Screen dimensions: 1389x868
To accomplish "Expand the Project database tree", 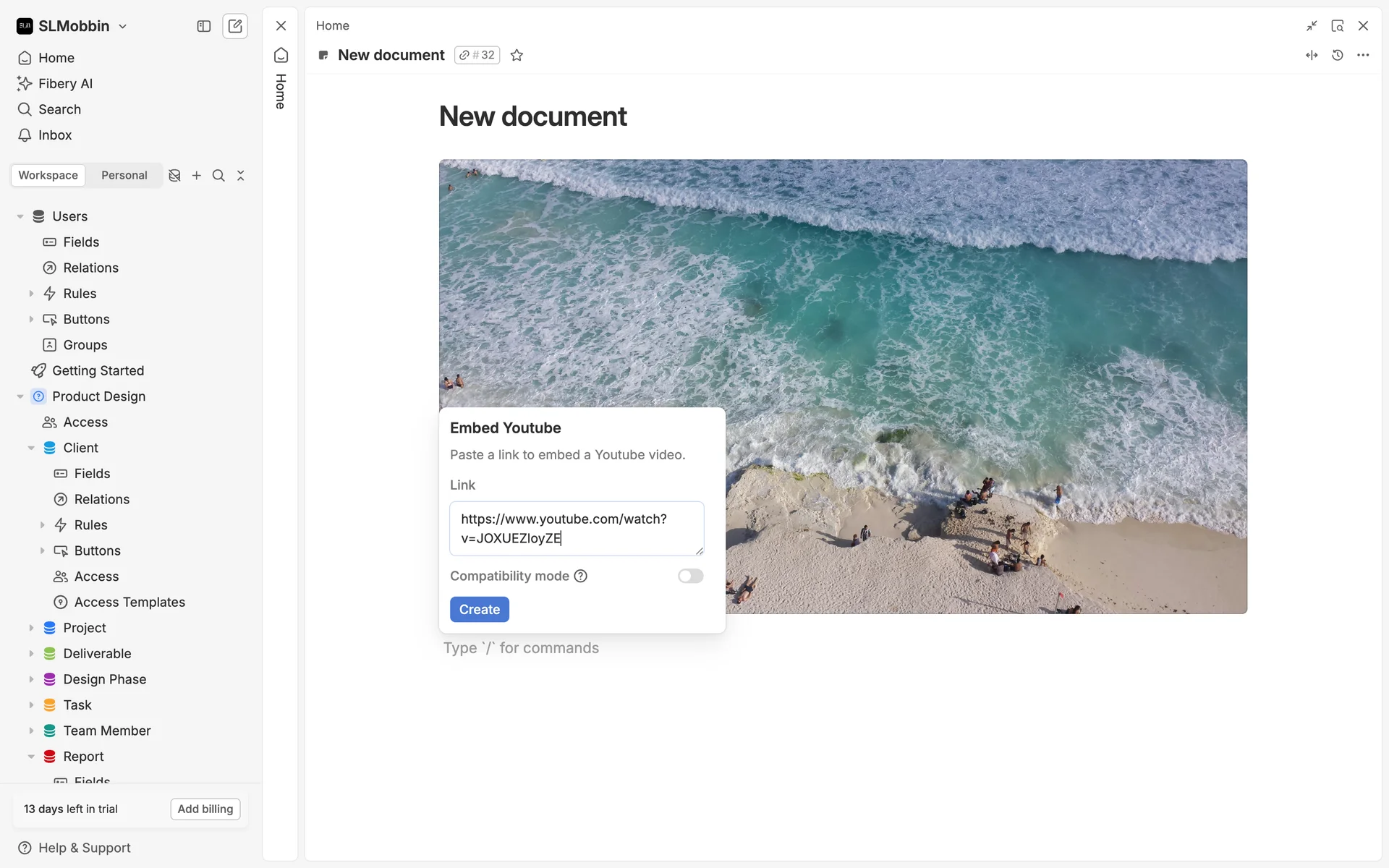I will point(31,628).
